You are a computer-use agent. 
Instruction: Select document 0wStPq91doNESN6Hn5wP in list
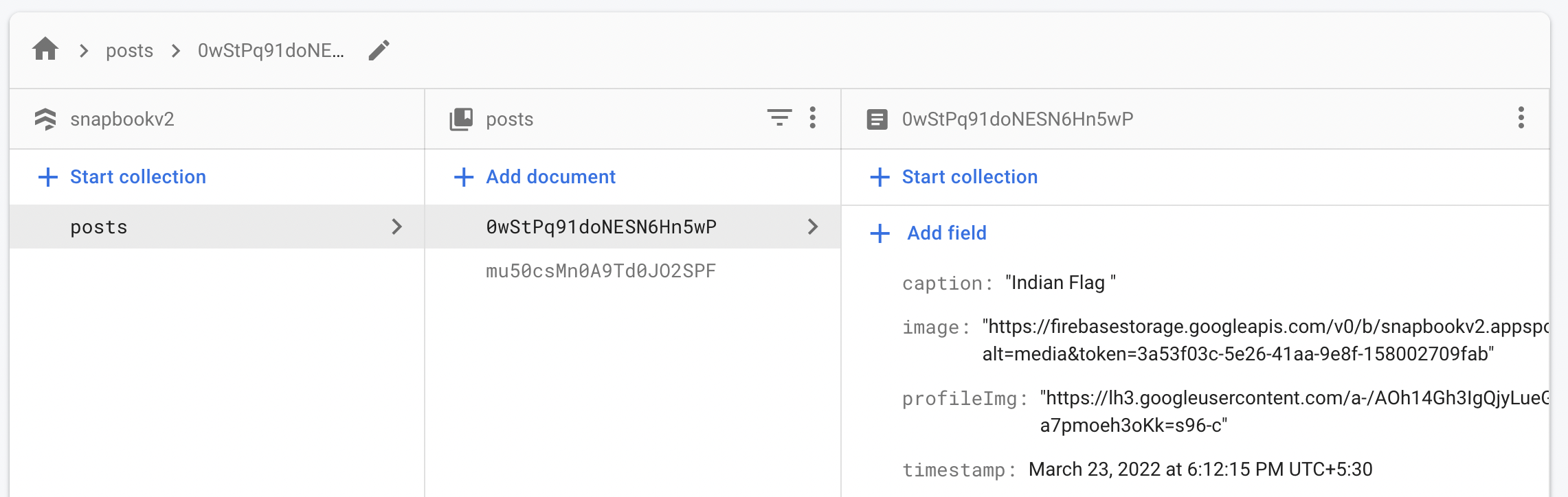[632, 227]
